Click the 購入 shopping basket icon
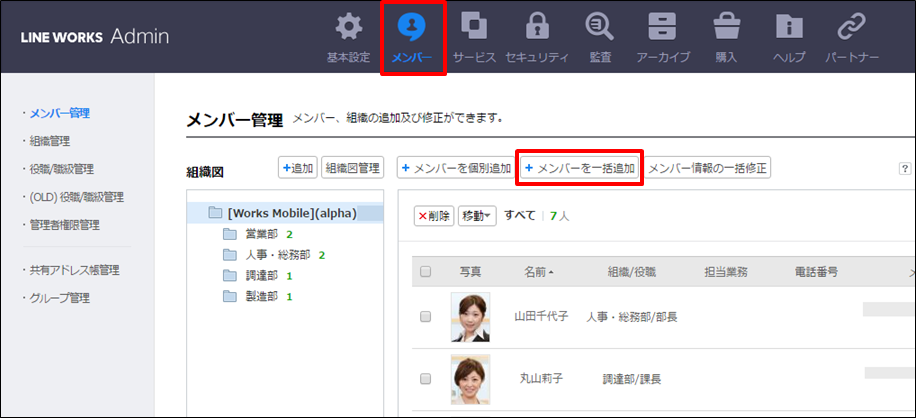 [726, 27]
